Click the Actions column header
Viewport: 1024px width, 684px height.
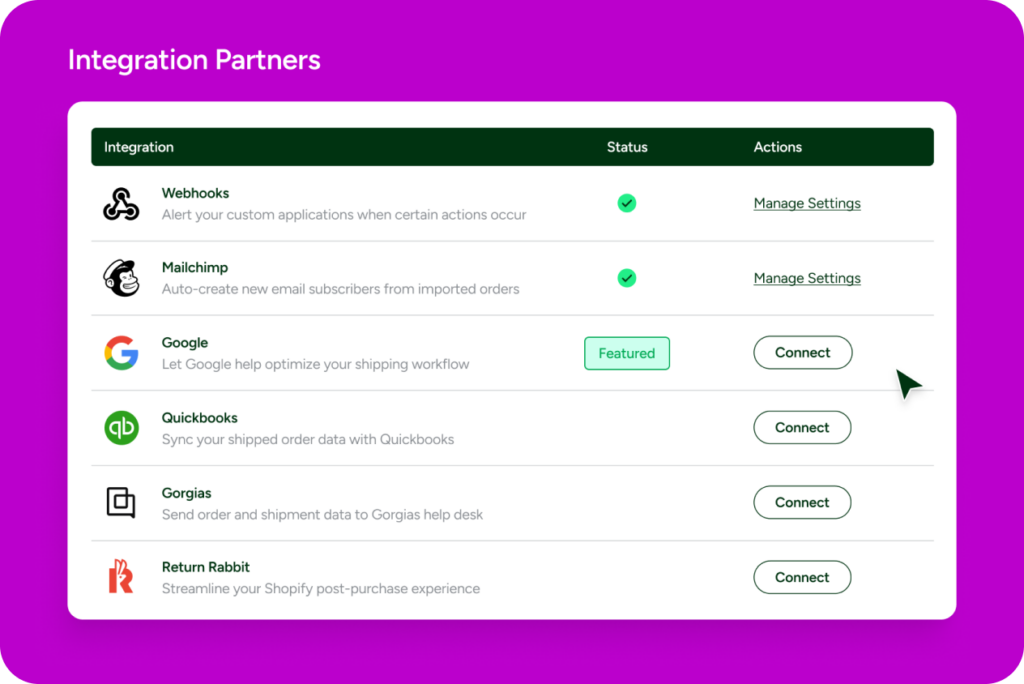pyautogui.click(x=778, y=147)
